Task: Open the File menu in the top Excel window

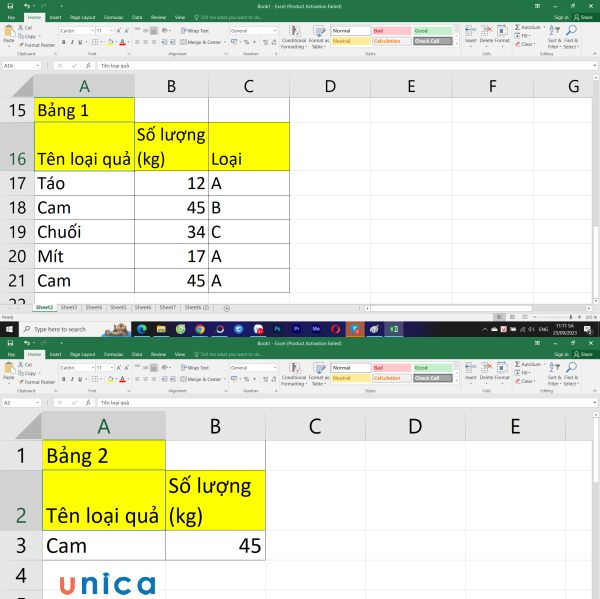Action: tap(11, 17)
